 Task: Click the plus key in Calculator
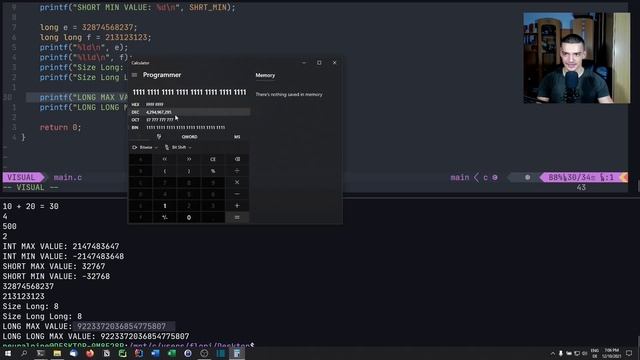point(237,206)
